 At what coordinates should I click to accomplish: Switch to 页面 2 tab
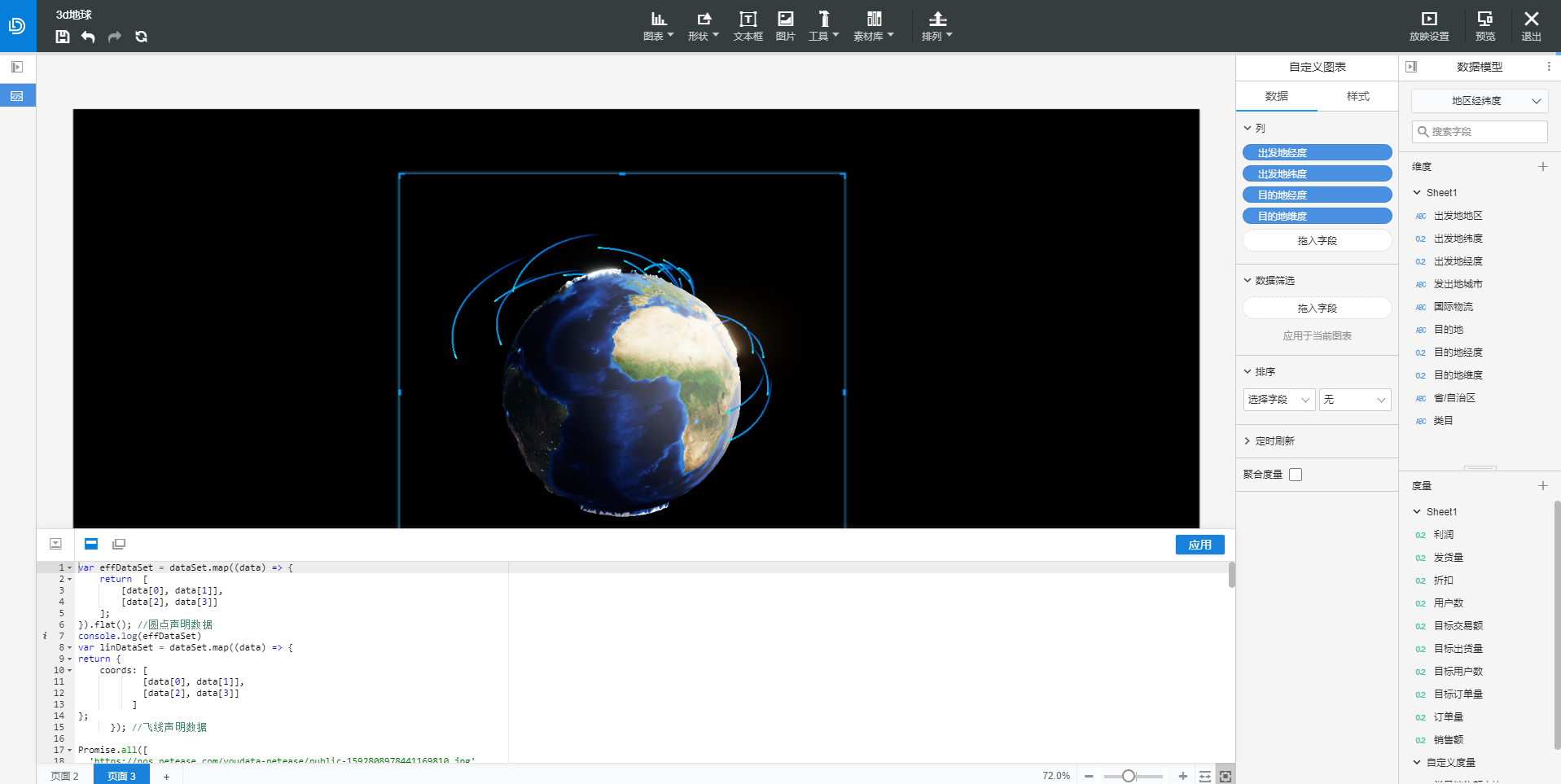point(65,776)
